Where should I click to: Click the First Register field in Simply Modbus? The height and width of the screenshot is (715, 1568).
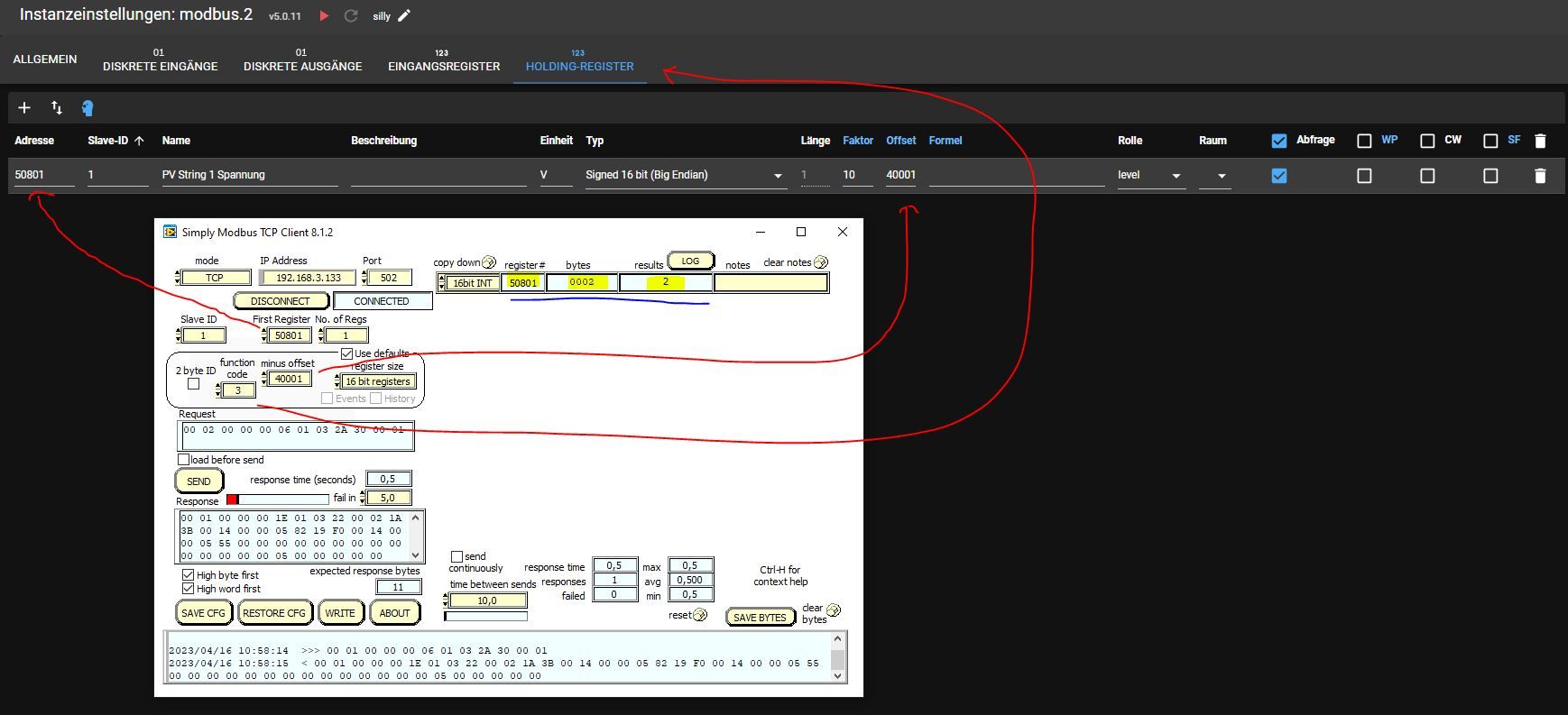click(x=289, y=335)
